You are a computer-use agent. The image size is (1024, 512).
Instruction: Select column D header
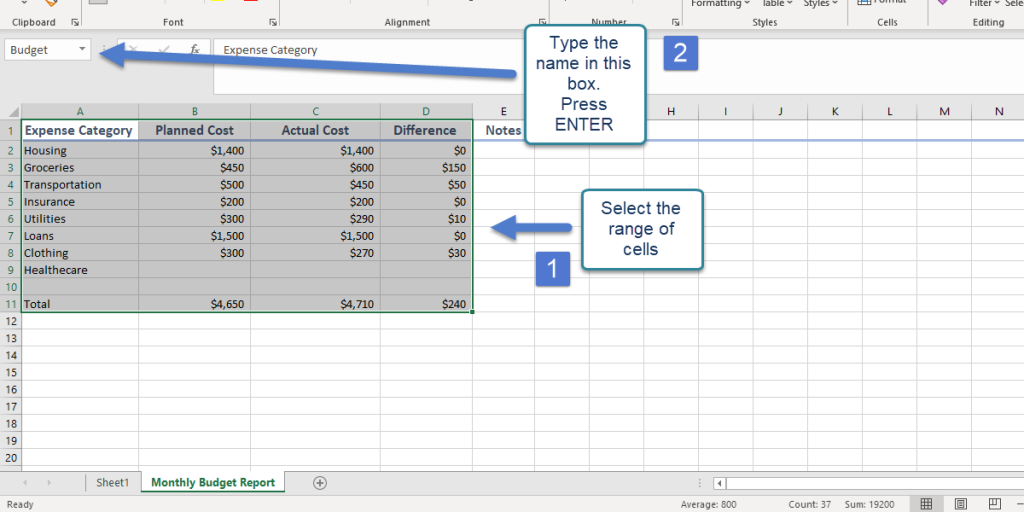point(426,111)
